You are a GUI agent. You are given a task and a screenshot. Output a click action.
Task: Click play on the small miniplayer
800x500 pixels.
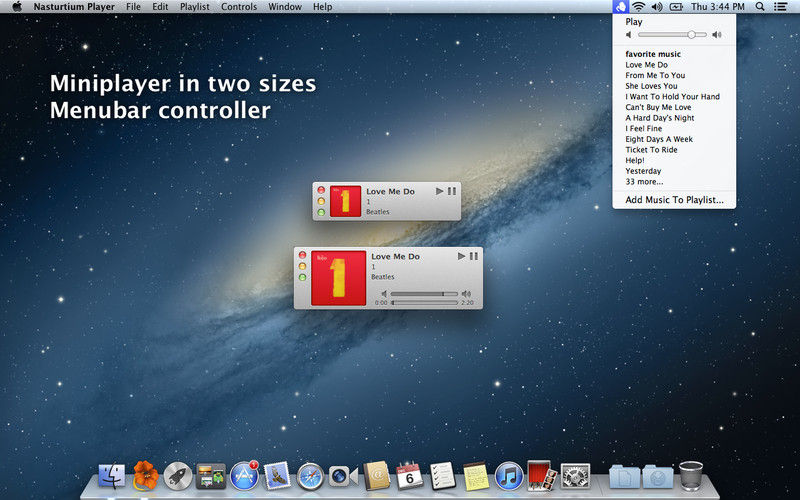click(439, 191)
